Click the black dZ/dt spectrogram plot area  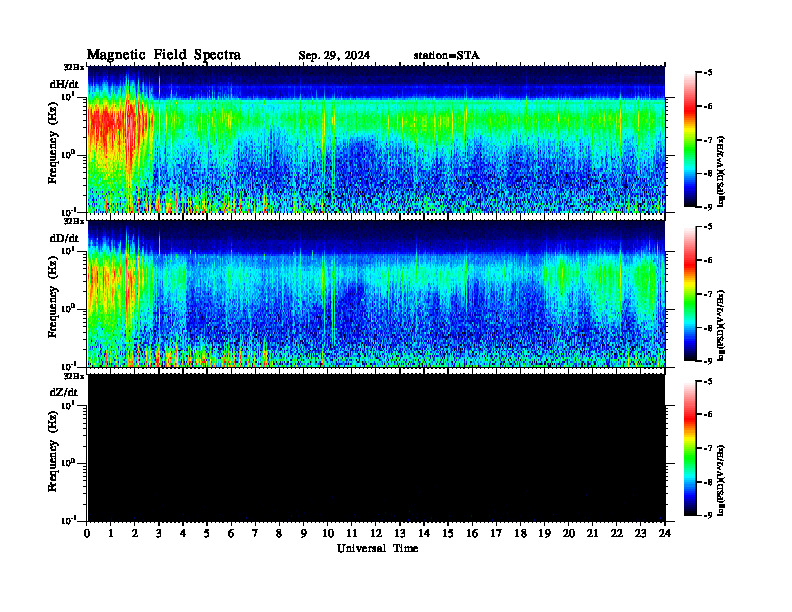point(376,448)
